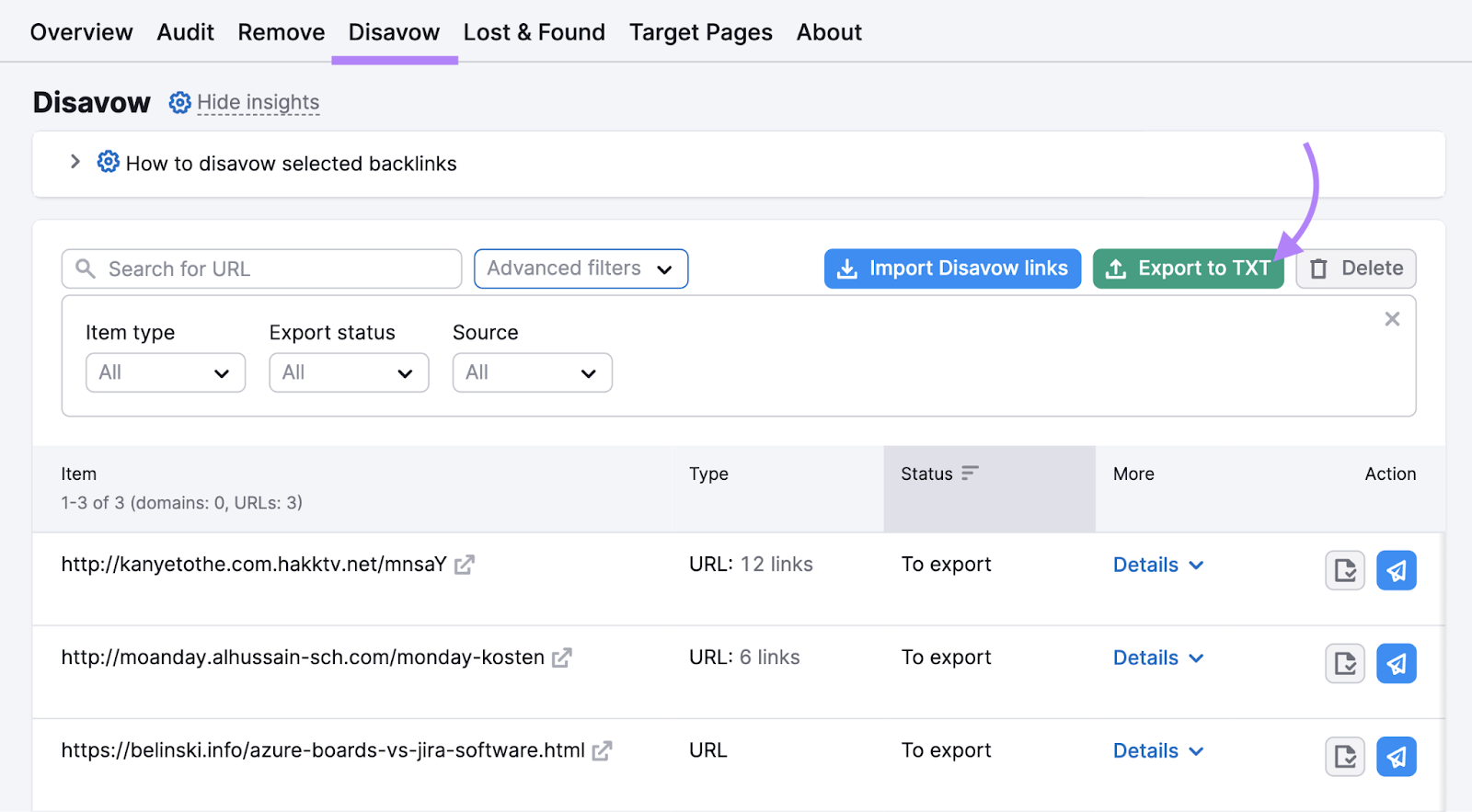Open kanyetothe.com.hakktv.net link externally
1472x812 pixels.
point(465,565)
